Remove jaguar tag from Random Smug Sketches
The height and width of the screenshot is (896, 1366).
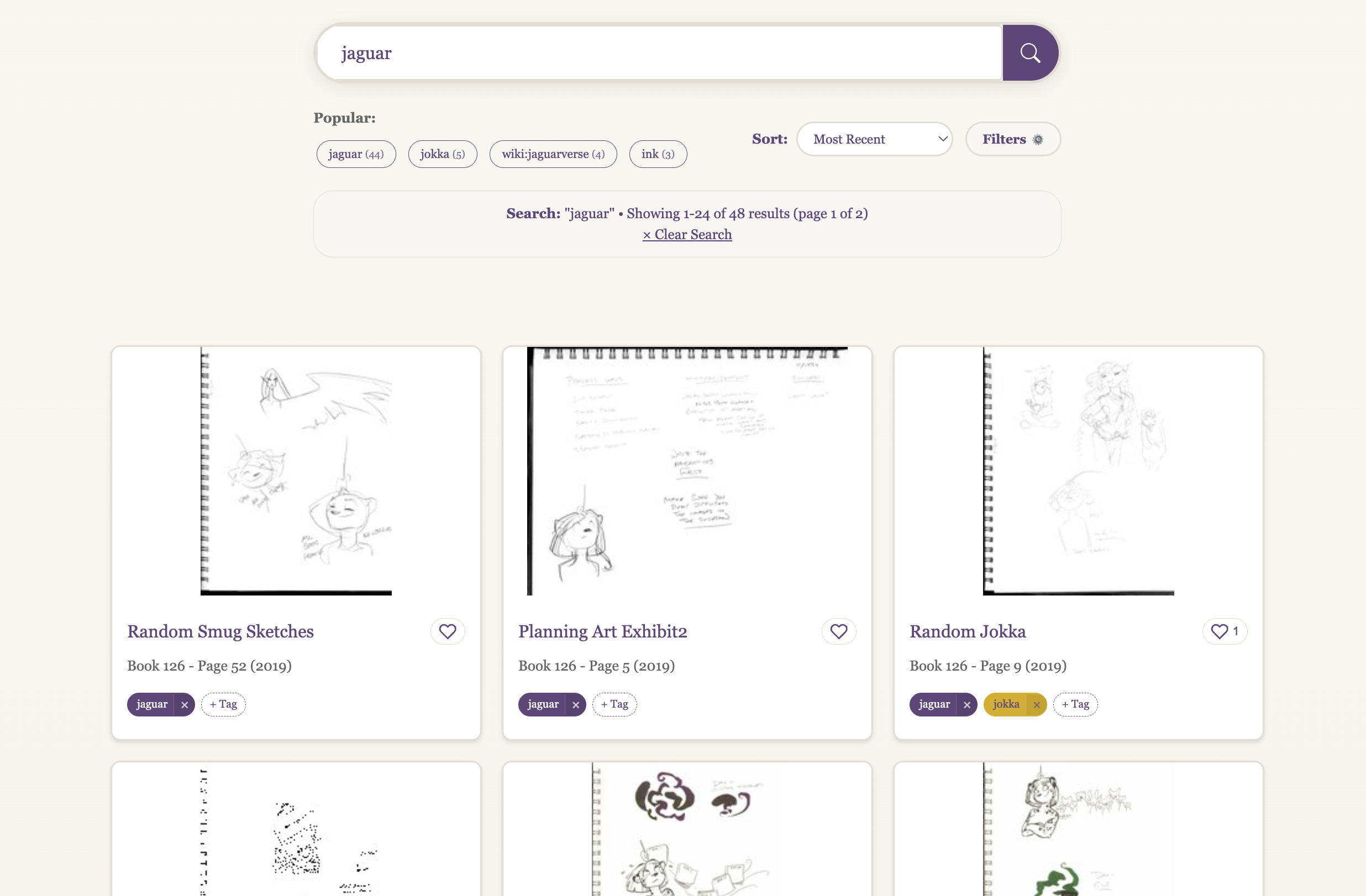[x=184, y=704]
